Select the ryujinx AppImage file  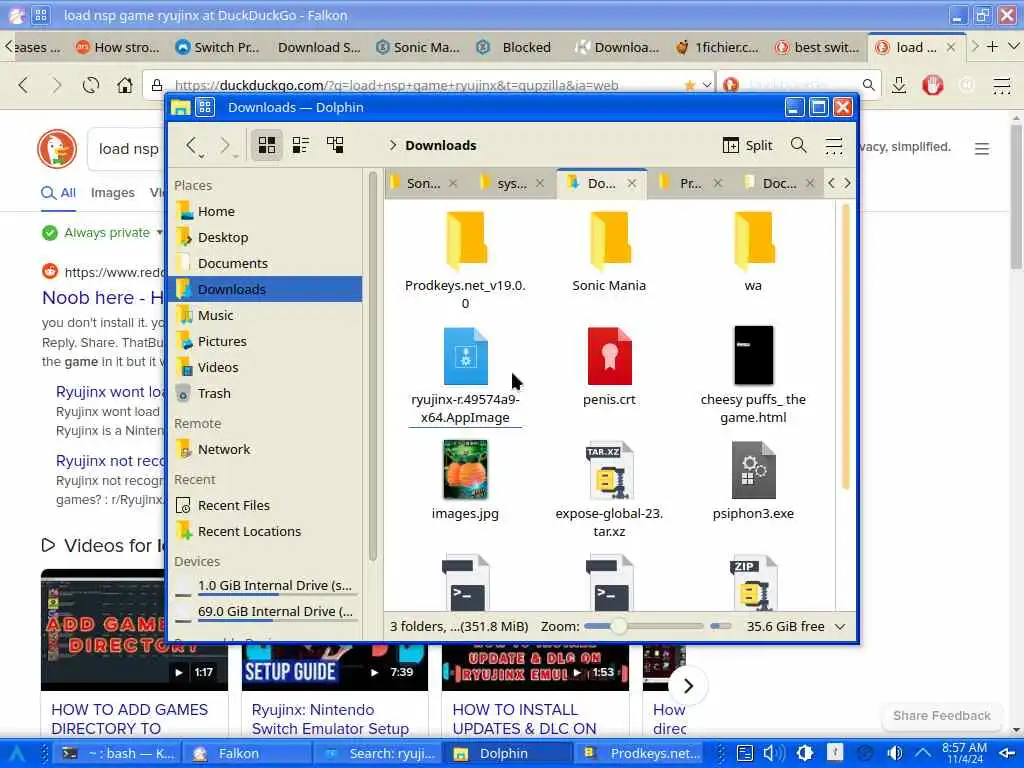(x=465, y=375)
